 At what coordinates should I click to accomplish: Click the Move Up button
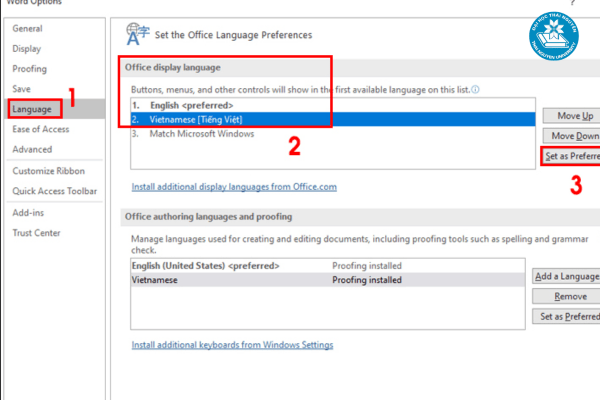pos(572,116)
